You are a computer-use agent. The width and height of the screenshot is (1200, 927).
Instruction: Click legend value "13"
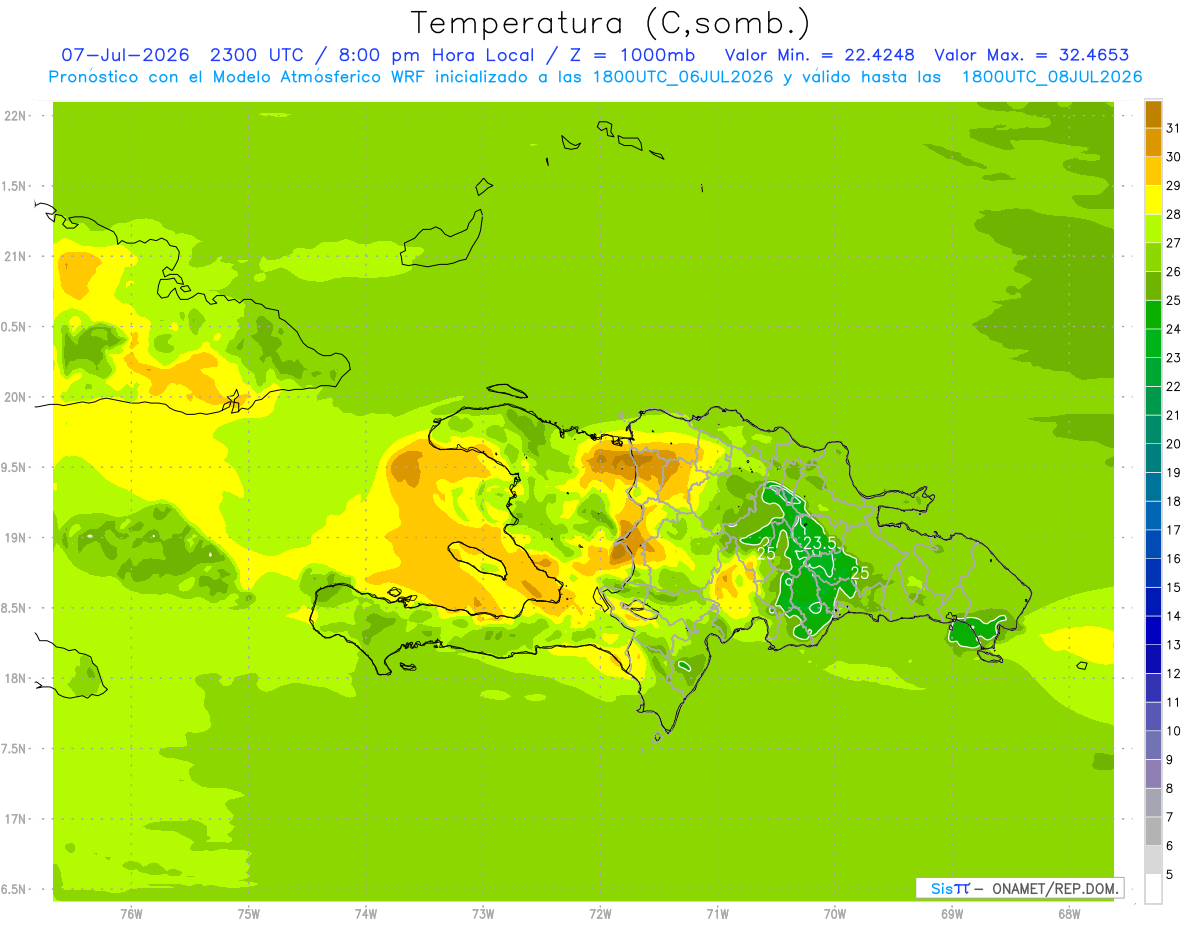click(1174, 645)
